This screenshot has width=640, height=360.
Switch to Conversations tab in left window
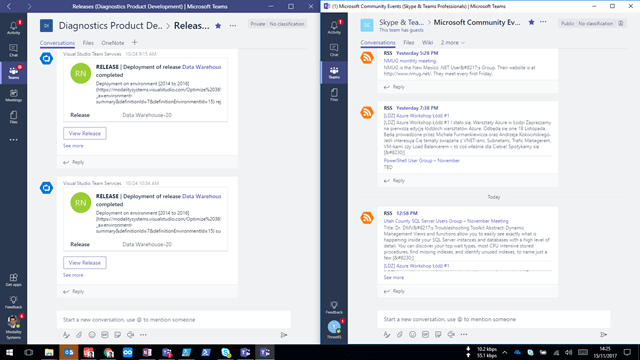tap(57, 43)
